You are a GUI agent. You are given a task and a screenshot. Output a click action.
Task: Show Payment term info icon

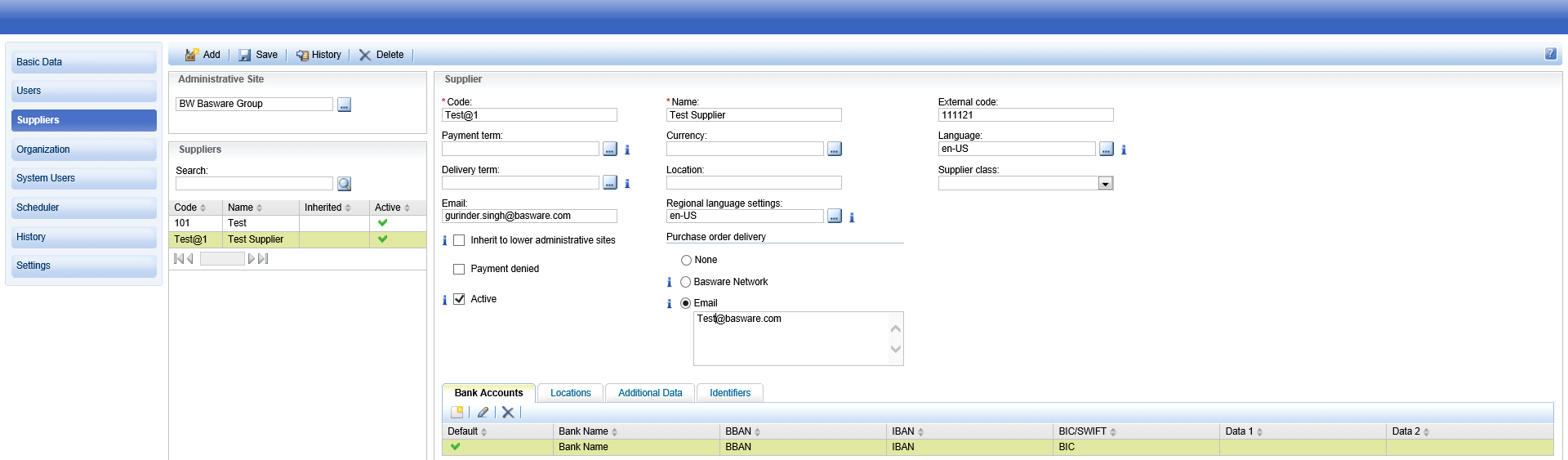627,150
